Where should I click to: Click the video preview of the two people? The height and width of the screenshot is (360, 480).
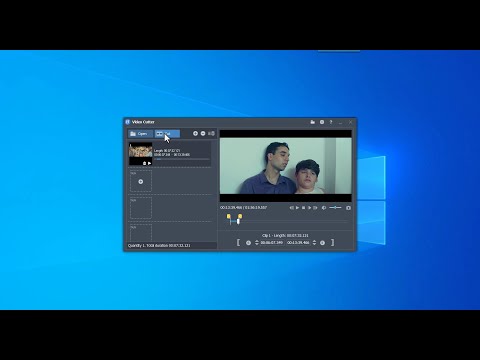(x=286, y=166)
